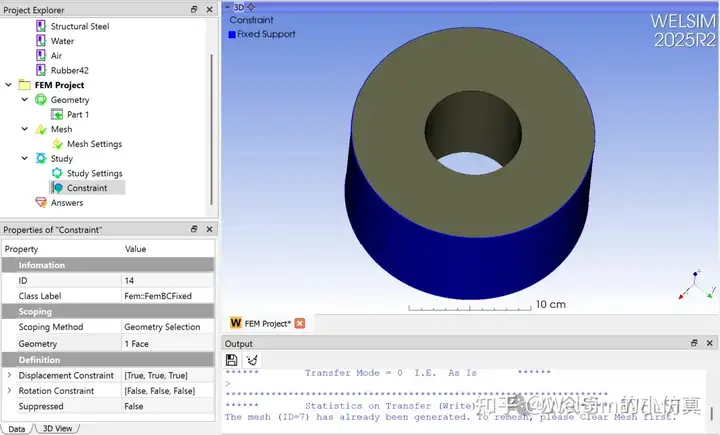This screenshot has width=720, height=435.
Task: Switch to the Data tab
Action: point(17,429)
